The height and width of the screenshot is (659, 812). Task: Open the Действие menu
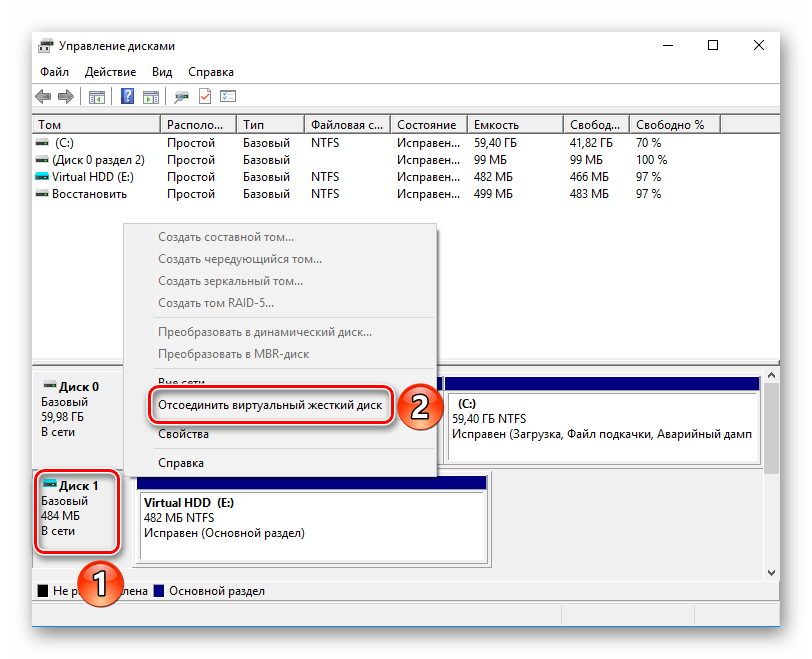pos(110,71)
